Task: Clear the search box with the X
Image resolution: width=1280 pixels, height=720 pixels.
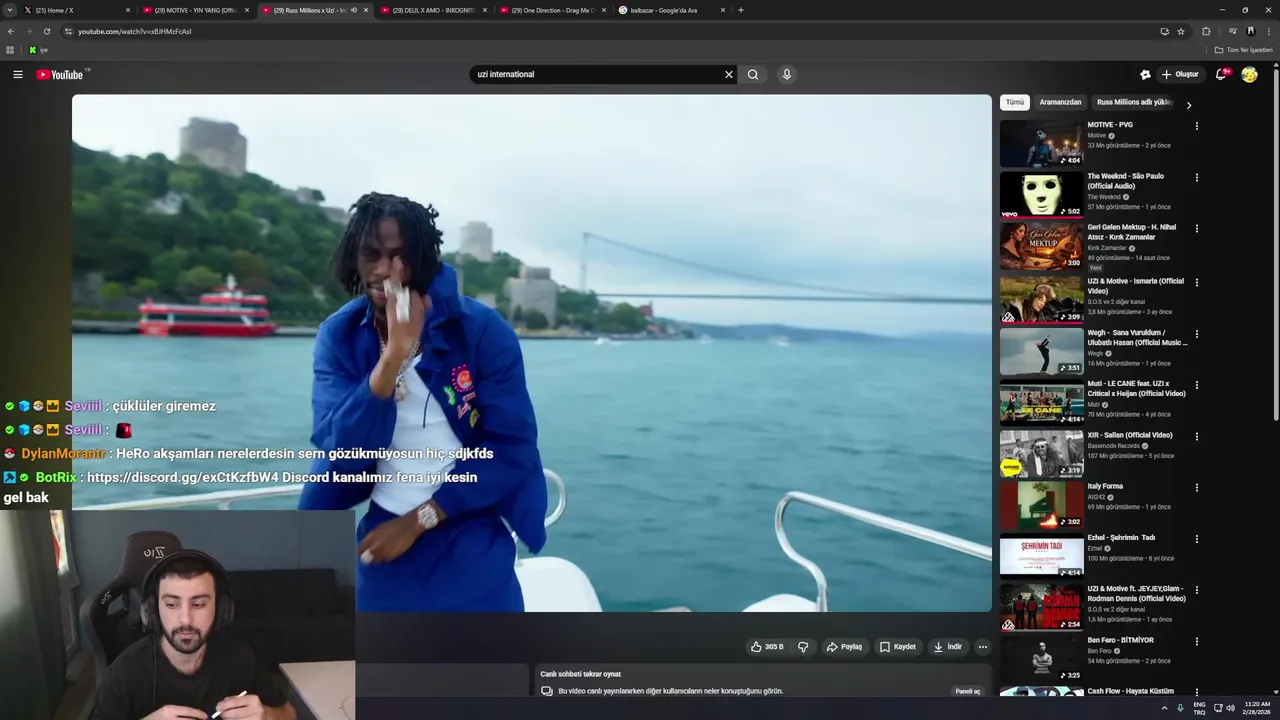Action: click(x=729, y=74)
